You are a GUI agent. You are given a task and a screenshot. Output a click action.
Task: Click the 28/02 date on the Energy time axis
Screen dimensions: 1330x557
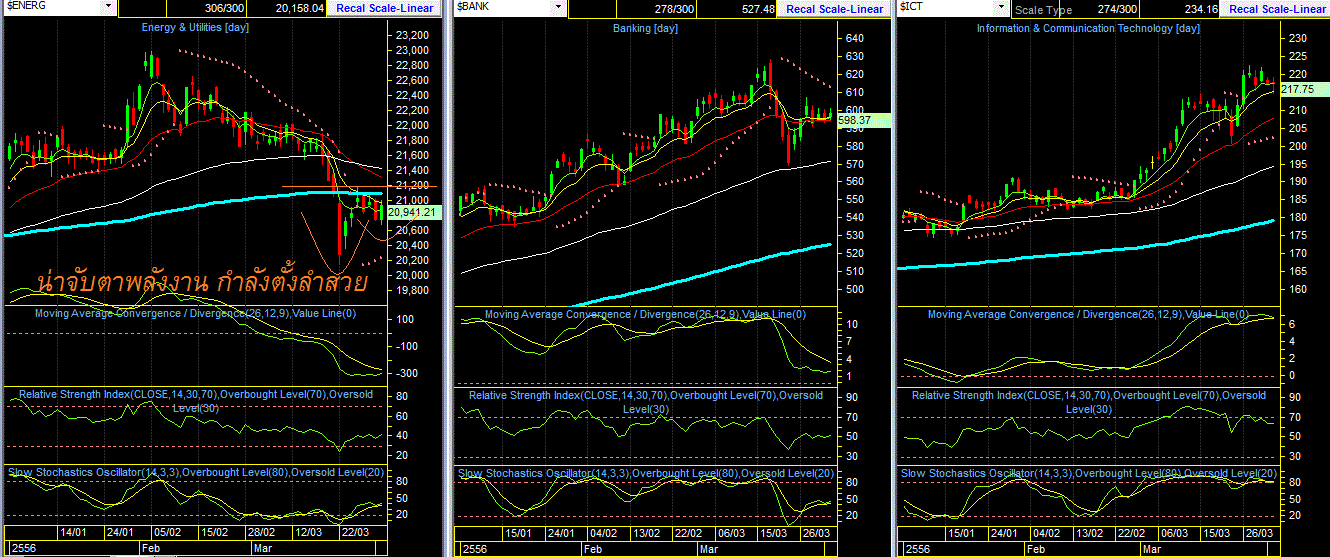click(262, 533)
